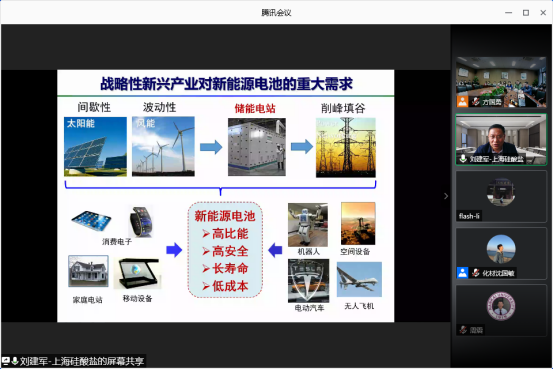Click the 刘建军-上海硅酸盐 name label on the video

pyautogui.click(x=496, y=159)
